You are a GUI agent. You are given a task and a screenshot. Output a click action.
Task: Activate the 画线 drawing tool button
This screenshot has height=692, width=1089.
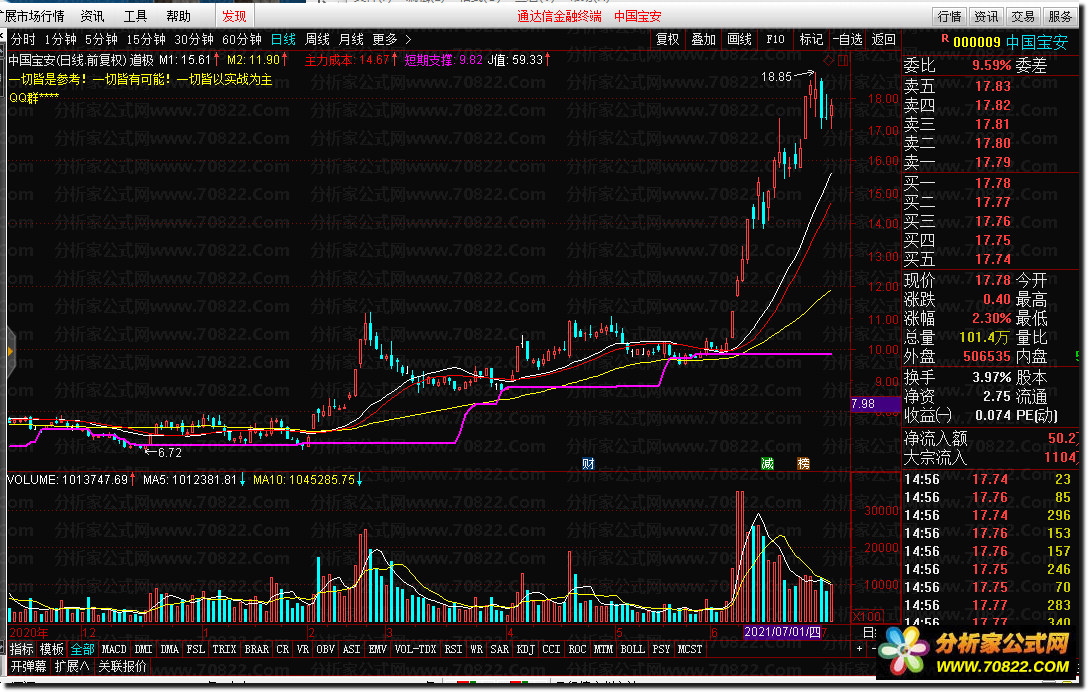coord(740,40)
